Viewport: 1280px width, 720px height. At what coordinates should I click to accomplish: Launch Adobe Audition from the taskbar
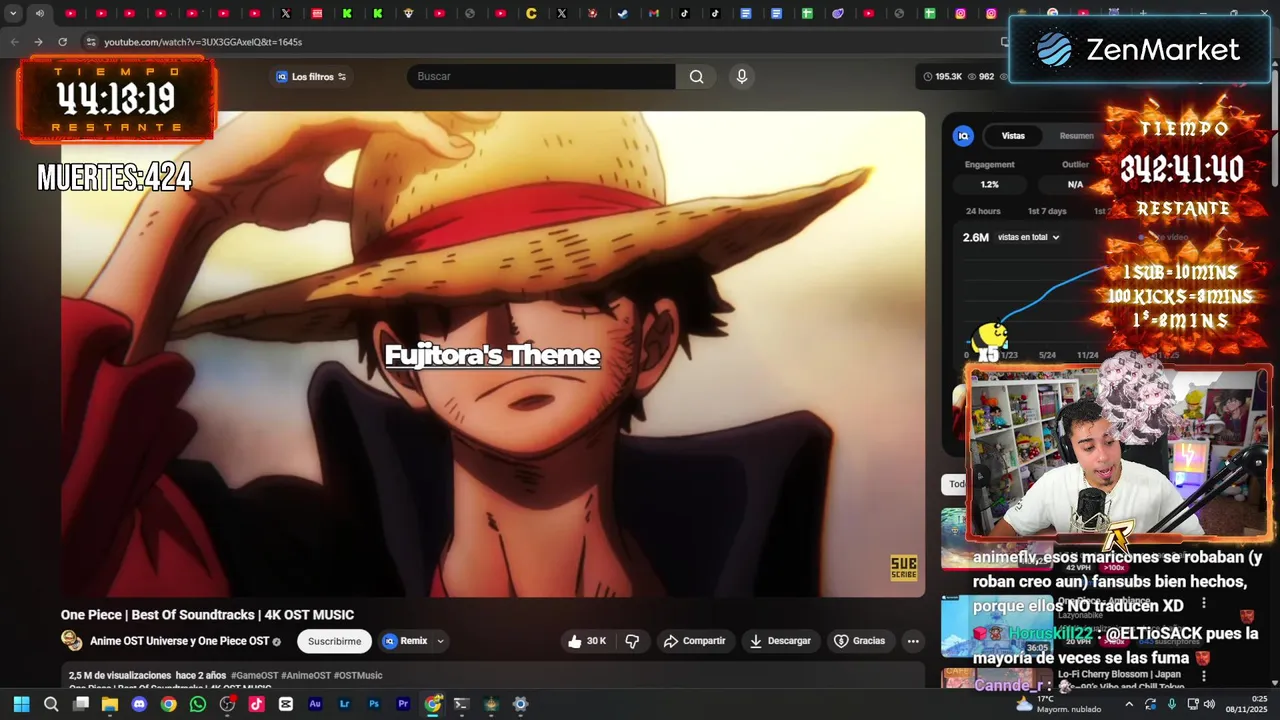[315, 704]
